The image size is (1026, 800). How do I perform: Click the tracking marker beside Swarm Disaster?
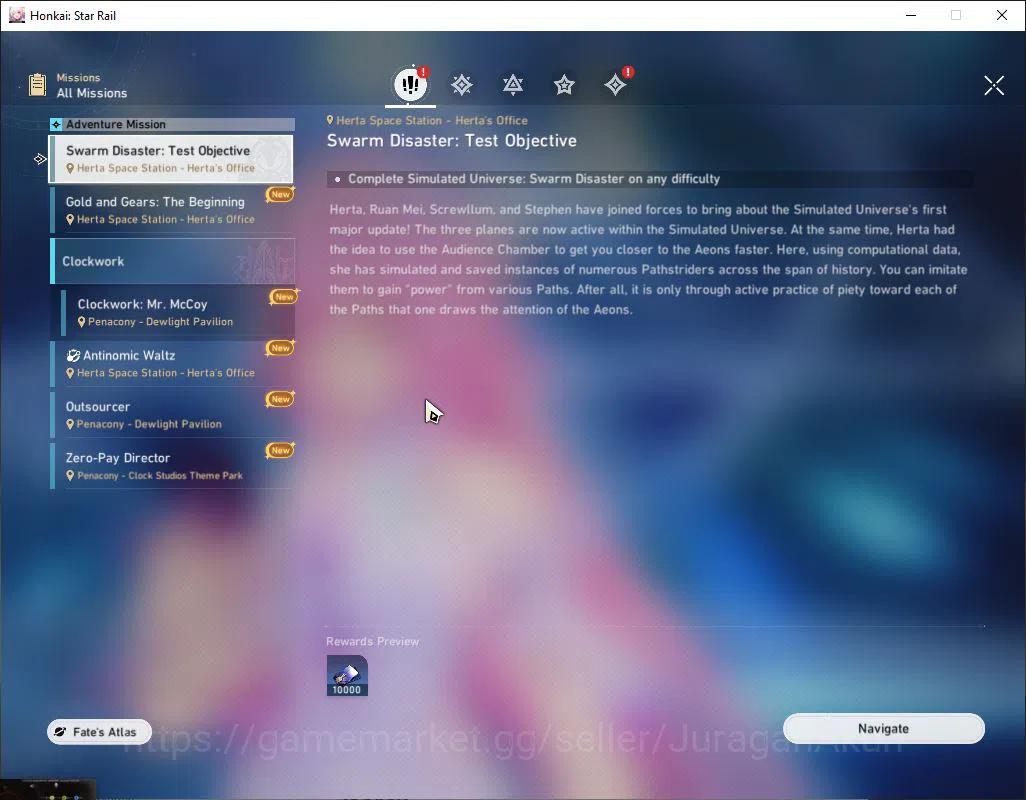pyautogui.click(x=40, y=159)
